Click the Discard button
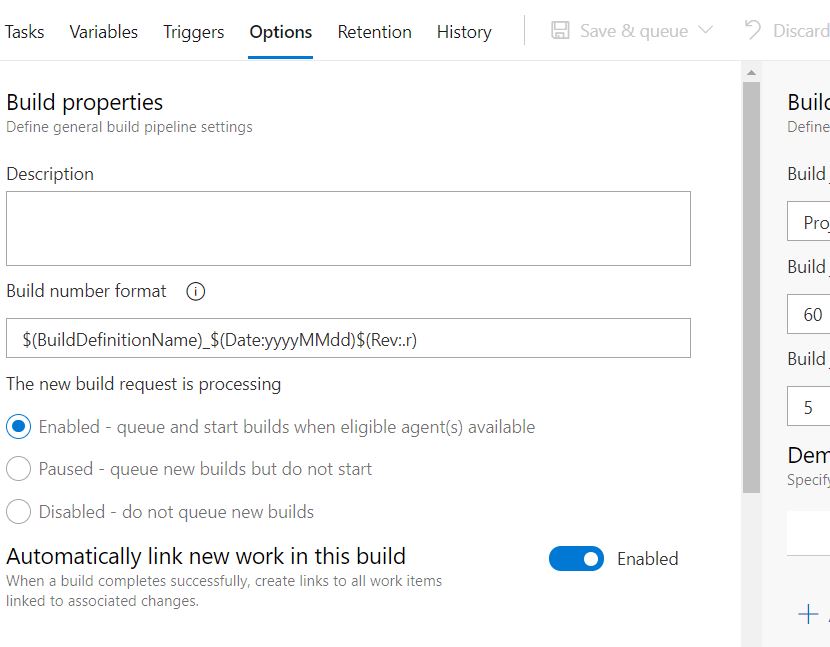The image size is (830, 647). [797, 31]
